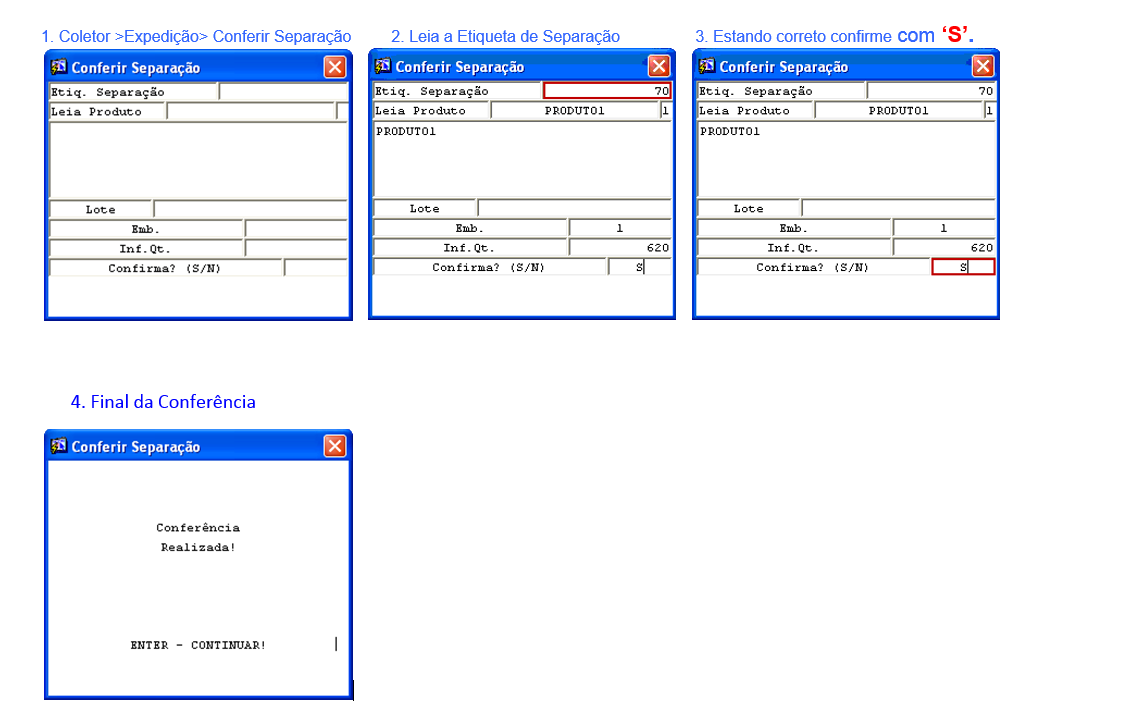Screen dimensions: 1128x724
Task: Select the red-outlined Etiq. Separação field showing 70
Action: tap(607, 91)
